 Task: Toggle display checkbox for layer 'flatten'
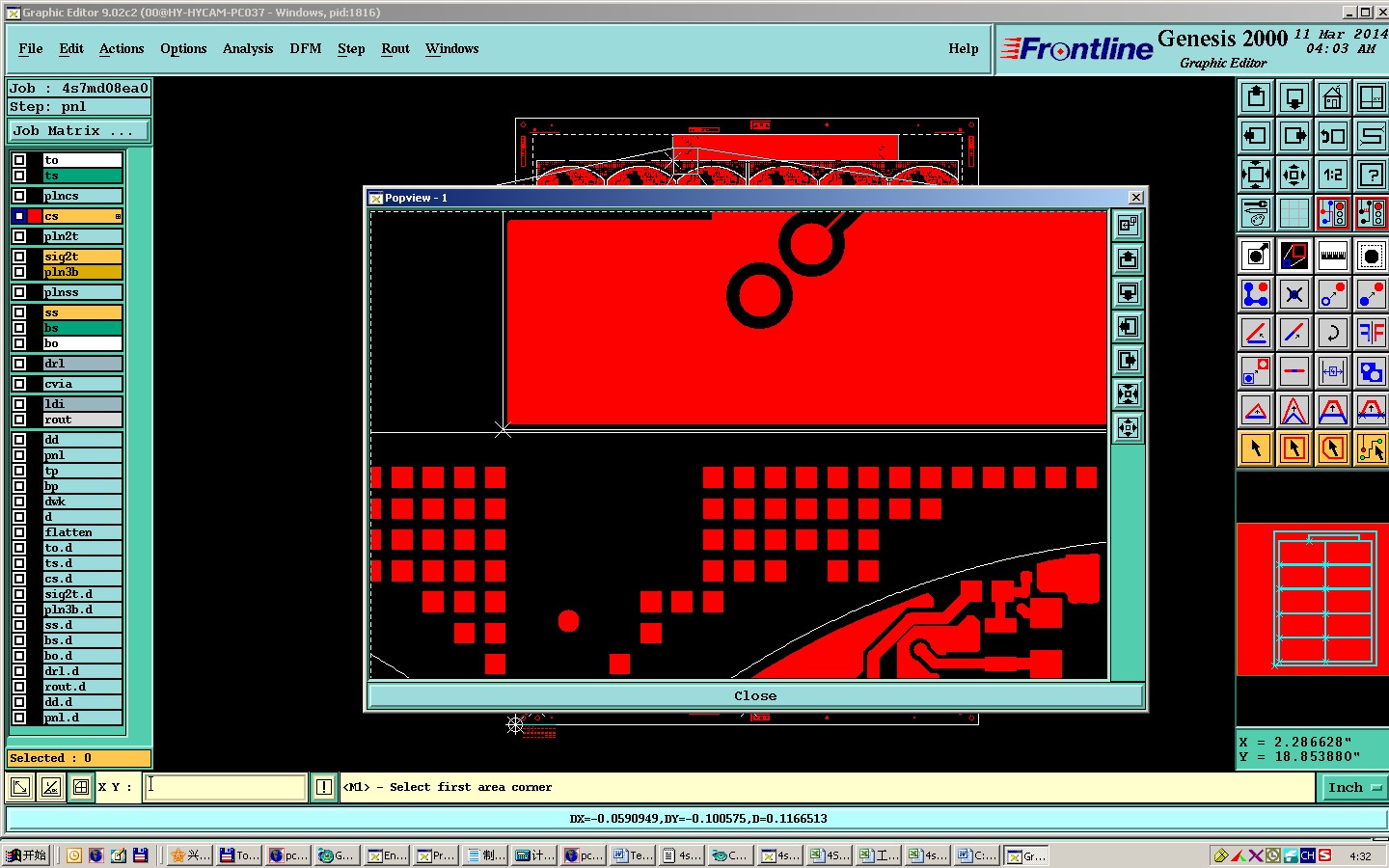pos(19,532)
